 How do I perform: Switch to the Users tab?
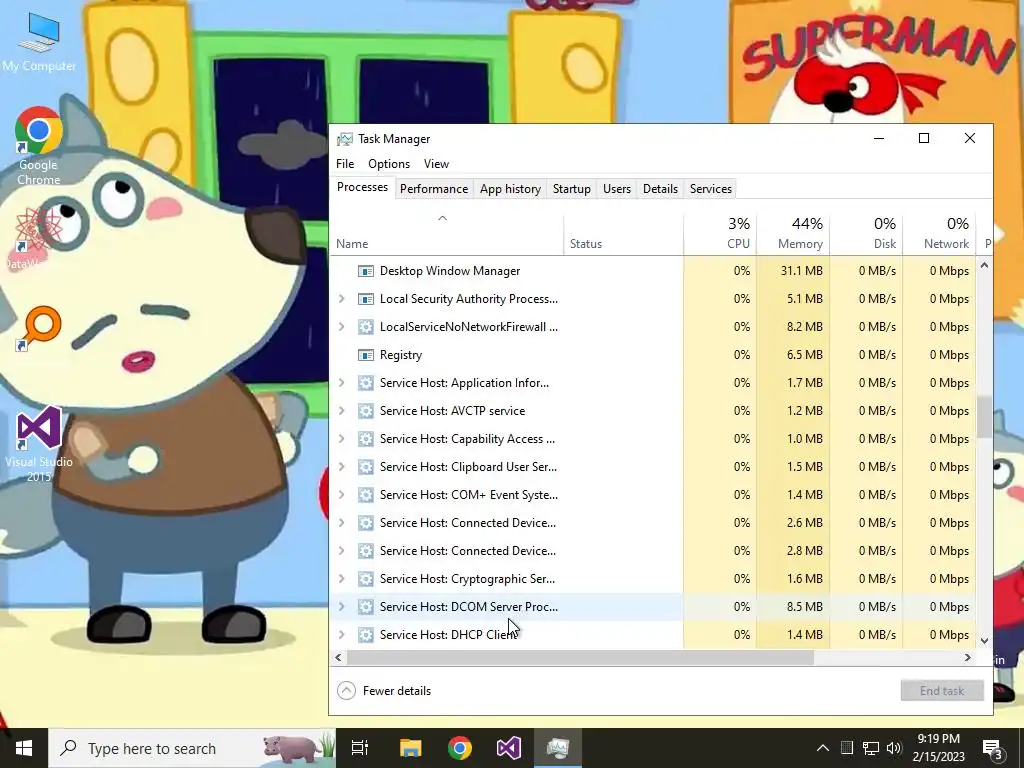616,189
